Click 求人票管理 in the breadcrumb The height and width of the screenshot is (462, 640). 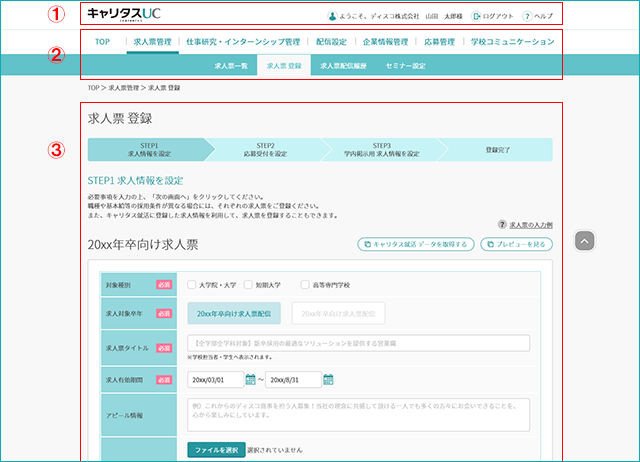pos(124,88)
